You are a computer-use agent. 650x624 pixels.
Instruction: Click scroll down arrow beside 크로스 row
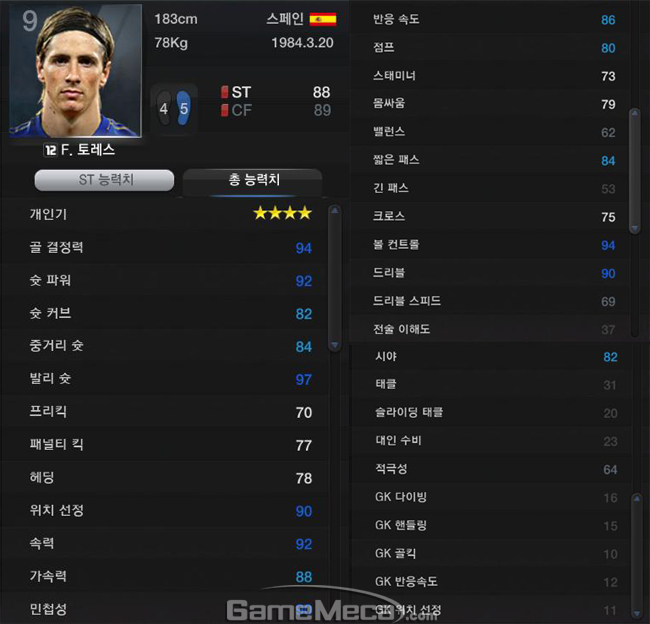point(634,228)
